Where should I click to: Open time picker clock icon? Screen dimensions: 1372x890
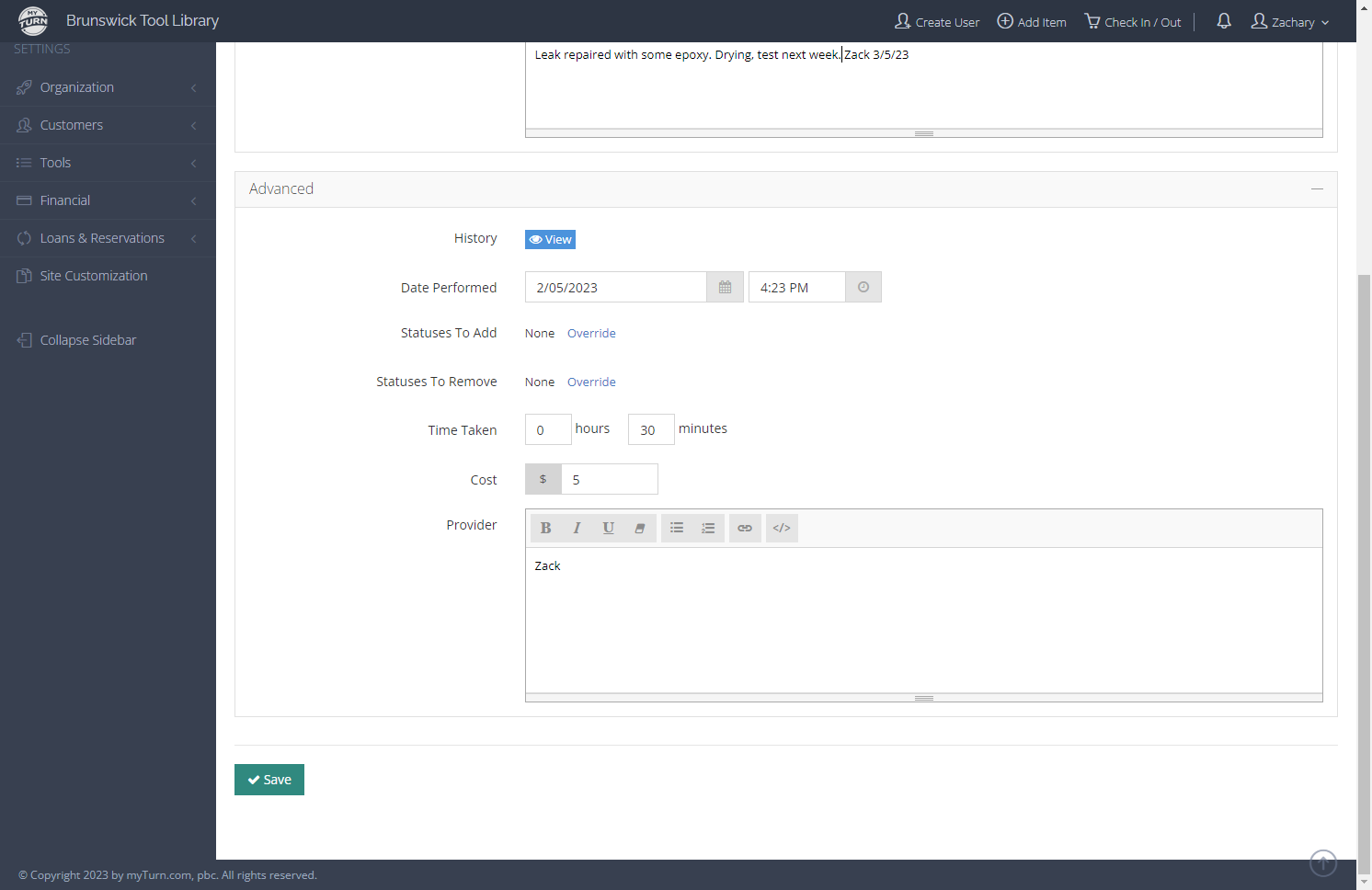(x=863, y=287)
